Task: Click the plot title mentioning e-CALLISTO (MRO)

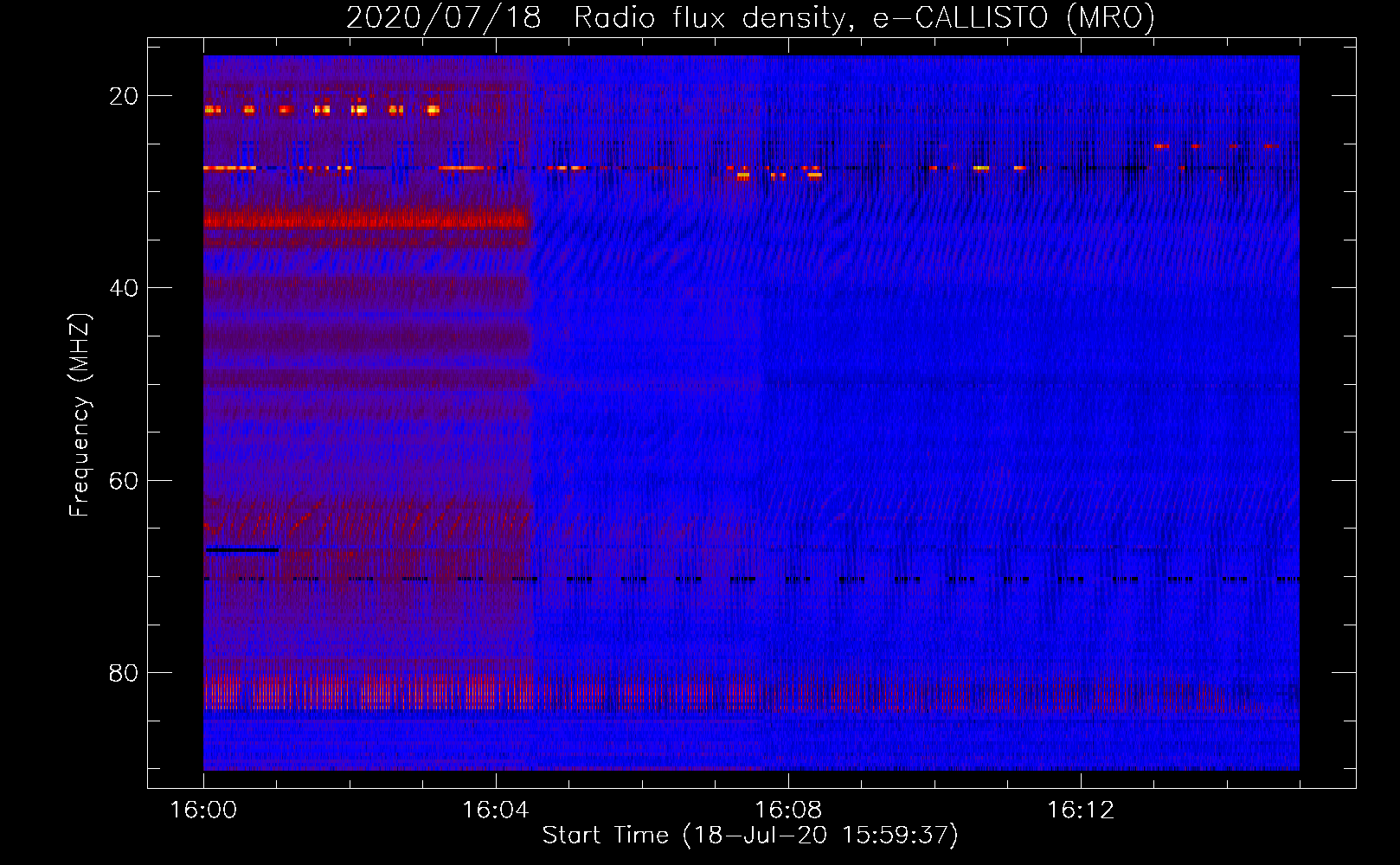Action: (x=751, y=18)
